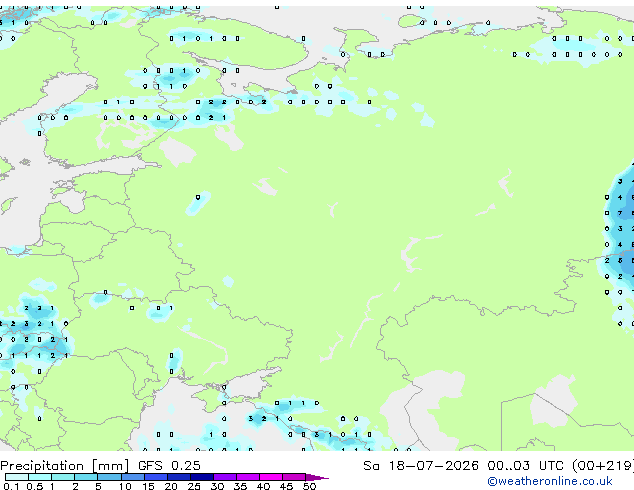The image size is (634, 490).
Task: Click the '30' legend scale label
Action: [217, 486]
